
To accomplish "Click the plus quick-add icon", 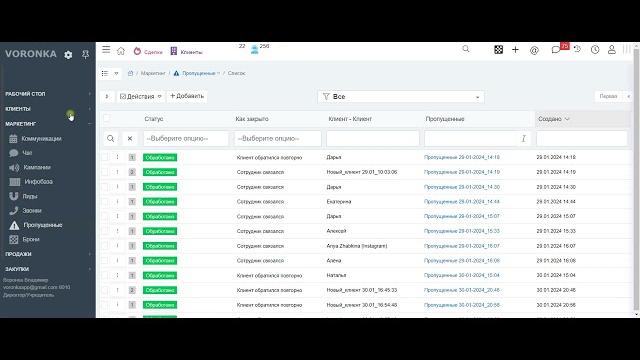I will point(515,50).
